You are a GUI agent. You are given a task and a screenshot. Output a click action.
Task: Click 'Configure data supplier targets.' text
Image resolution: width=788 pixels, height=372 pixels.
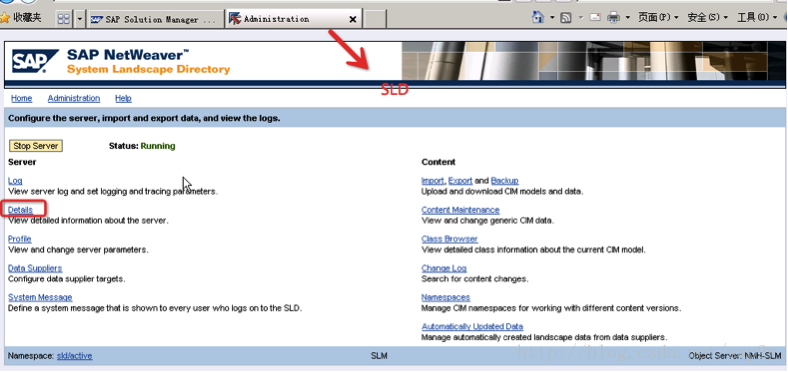[x=67, y=279]
